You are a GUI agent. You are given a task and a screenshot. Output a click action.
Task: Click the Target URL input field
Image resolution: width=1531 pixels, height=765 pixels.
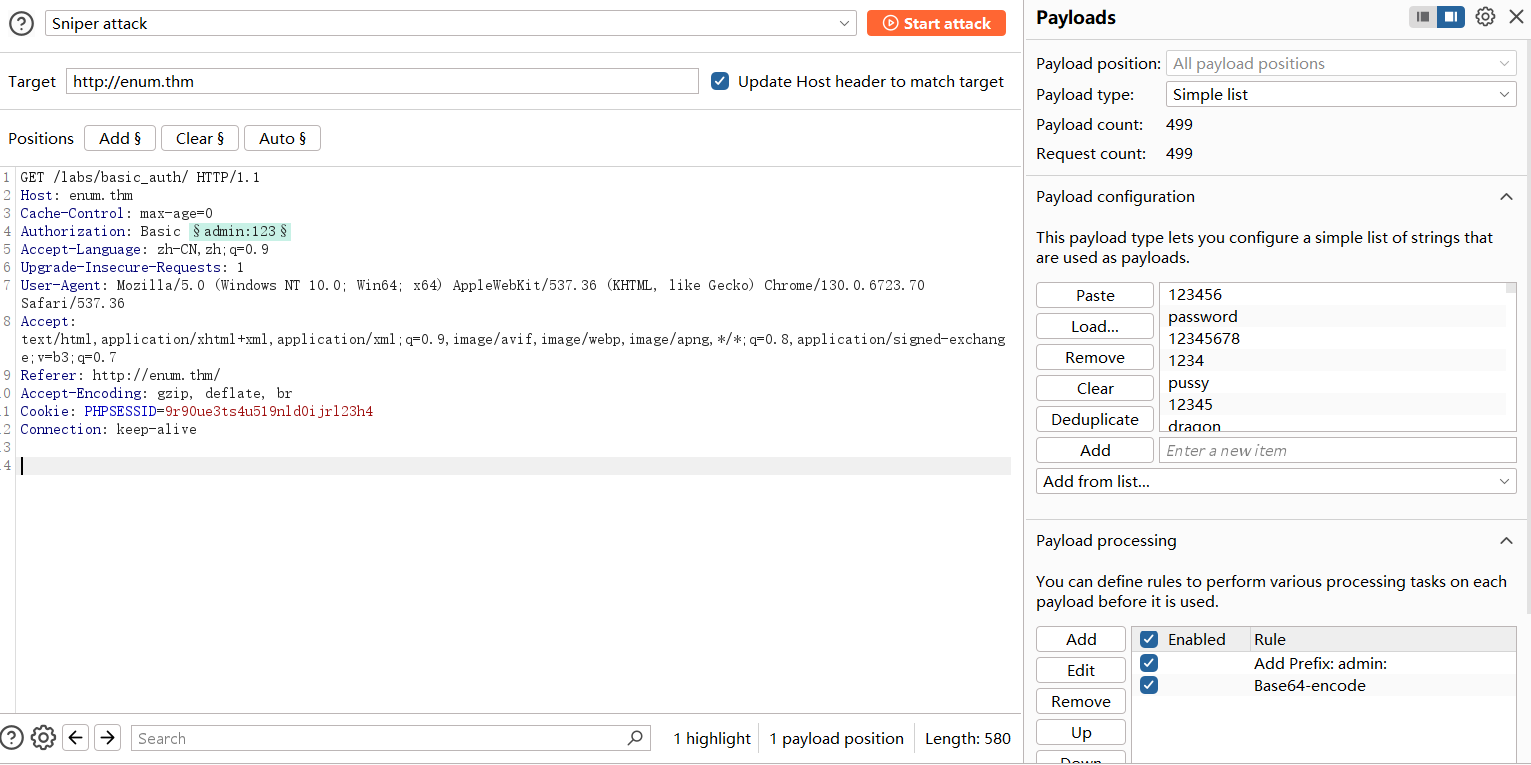[x=382, y=81]
